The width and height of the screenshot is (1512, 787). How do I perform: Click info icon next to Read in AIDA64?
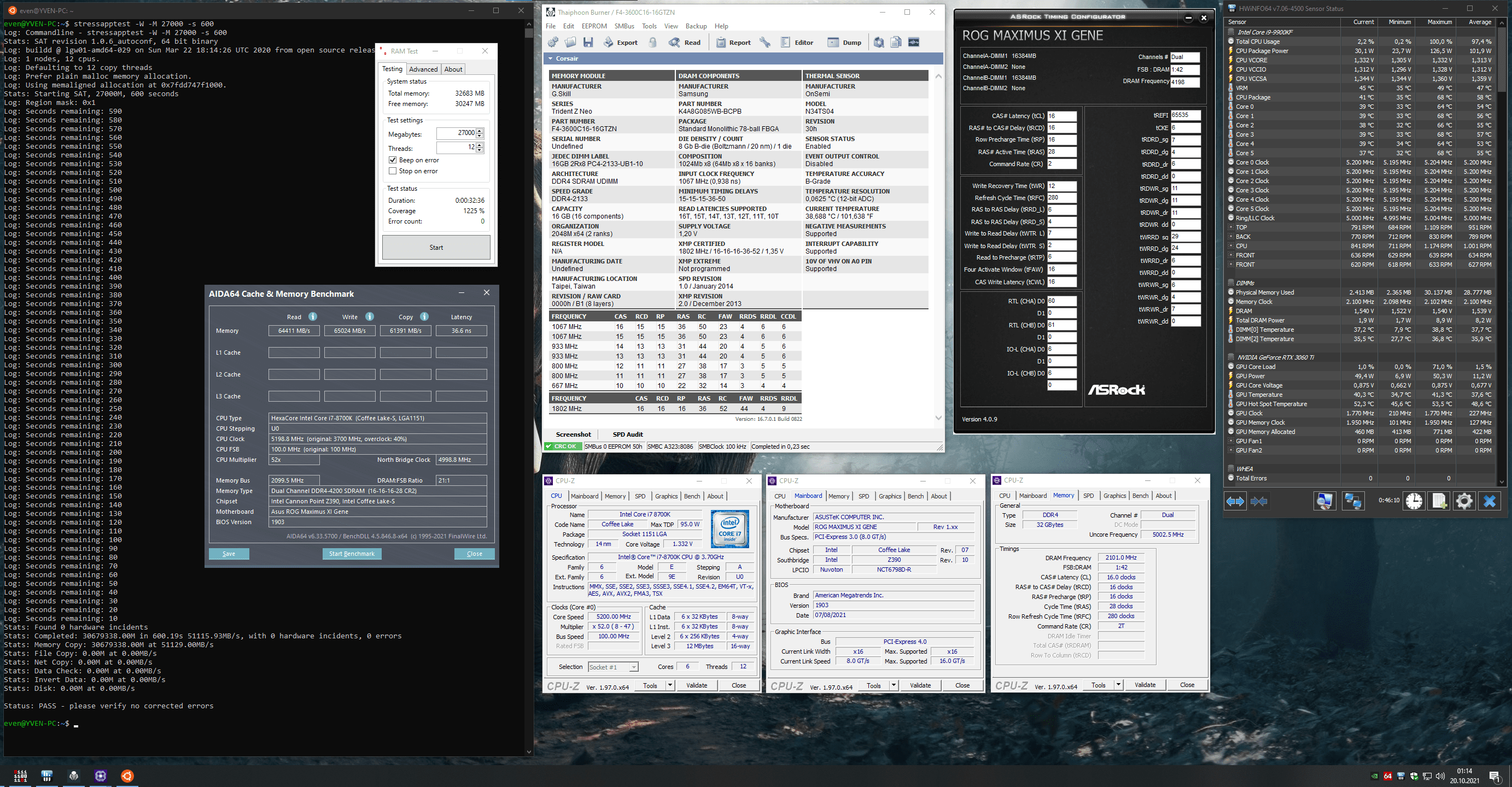tap(313, 316)
